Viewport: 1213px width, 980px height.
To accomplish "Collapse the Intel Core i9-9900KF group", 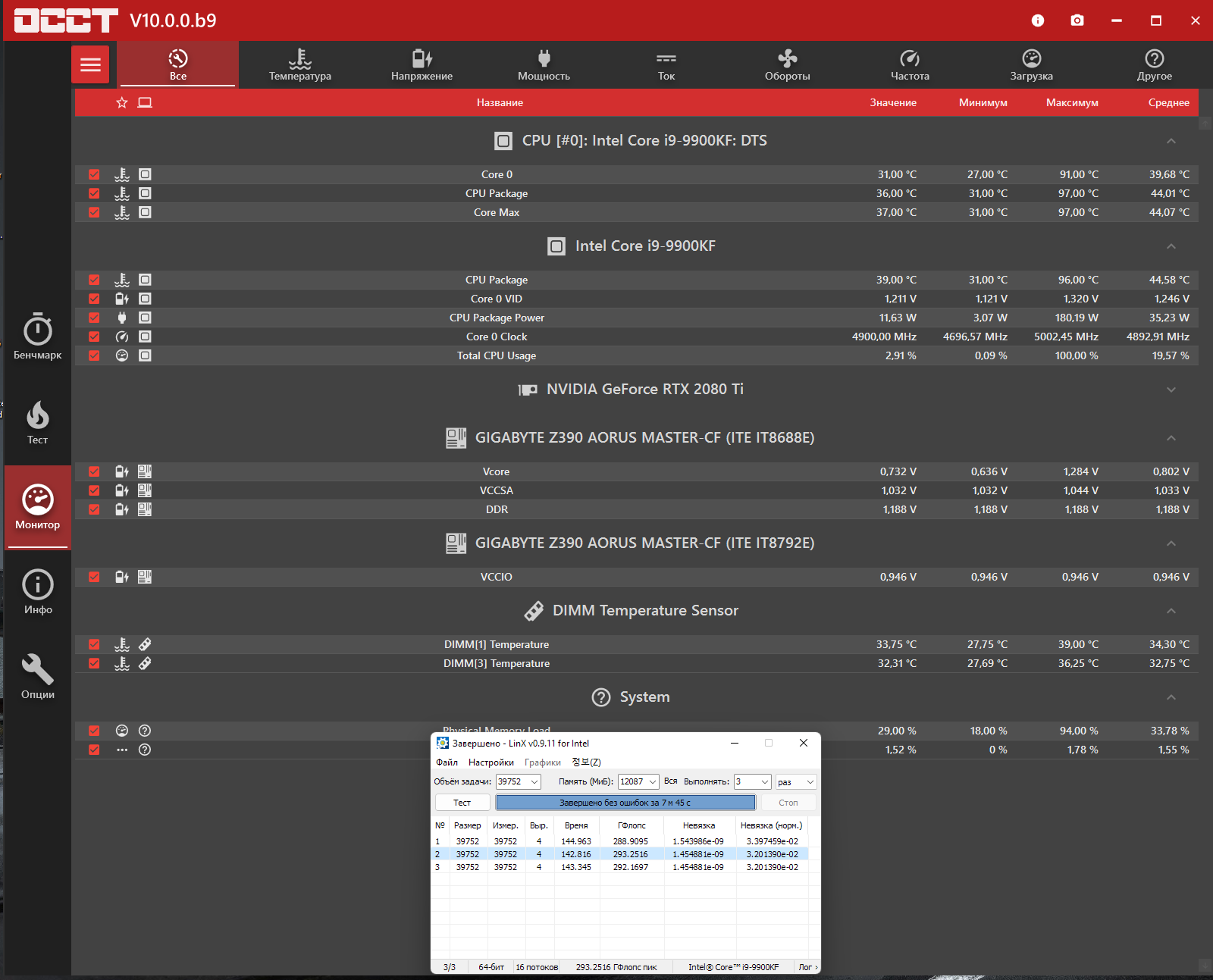I will (1171, 246).
